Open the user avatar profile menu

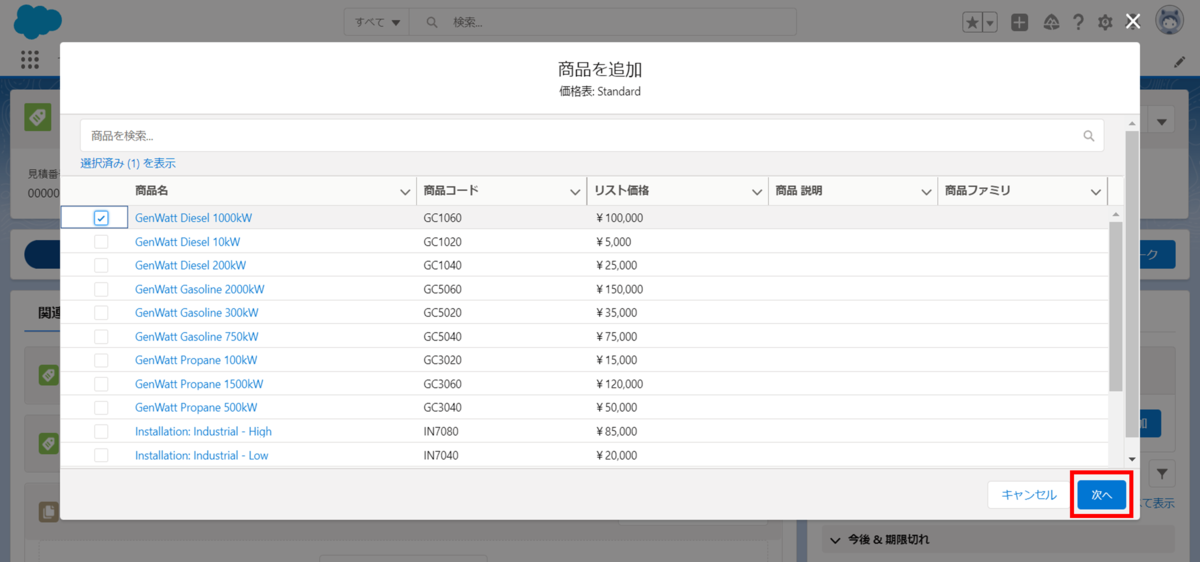coord(1170,21)
